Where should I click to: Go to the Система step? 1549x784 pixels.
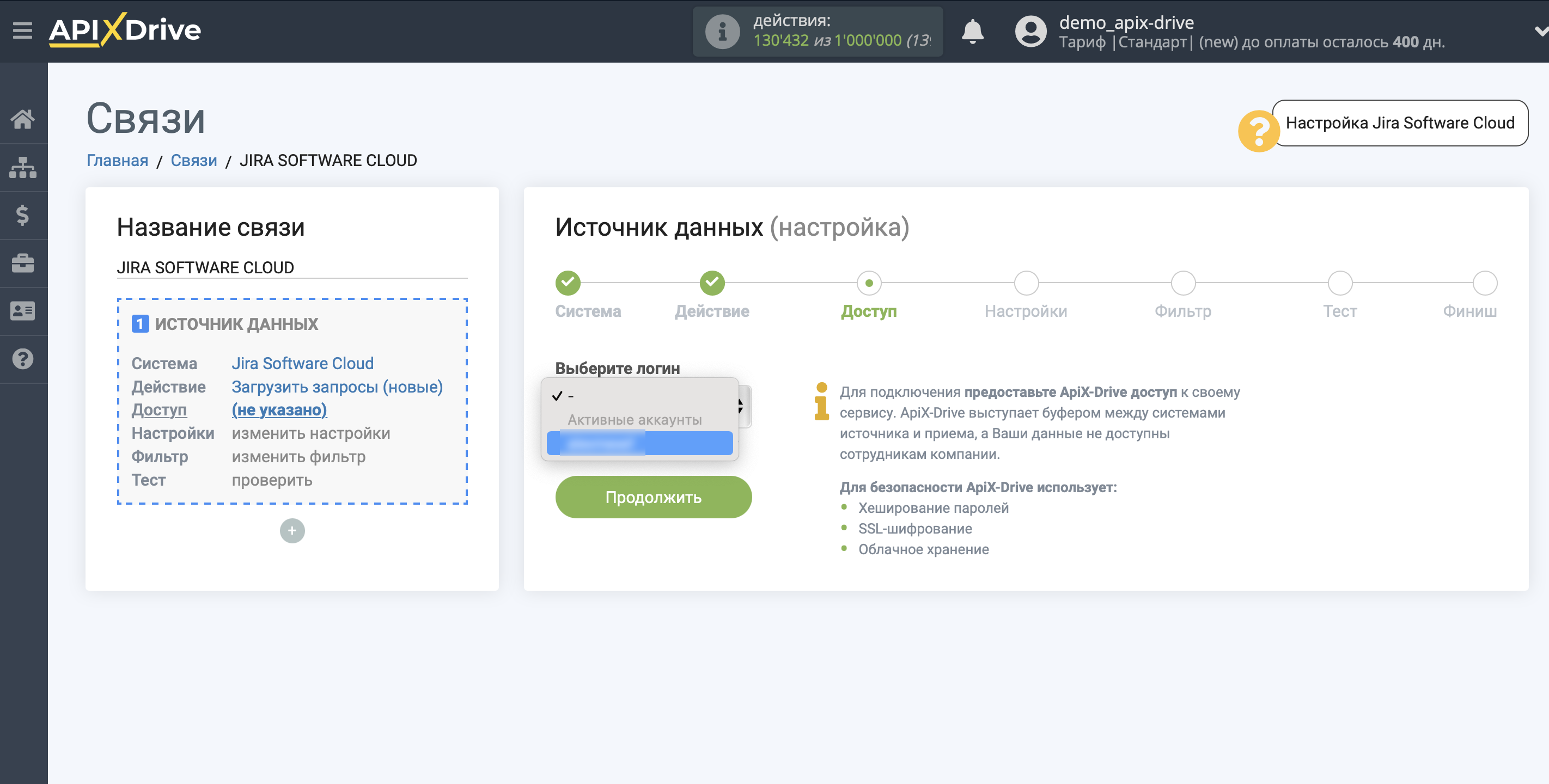tap(568, 283)
